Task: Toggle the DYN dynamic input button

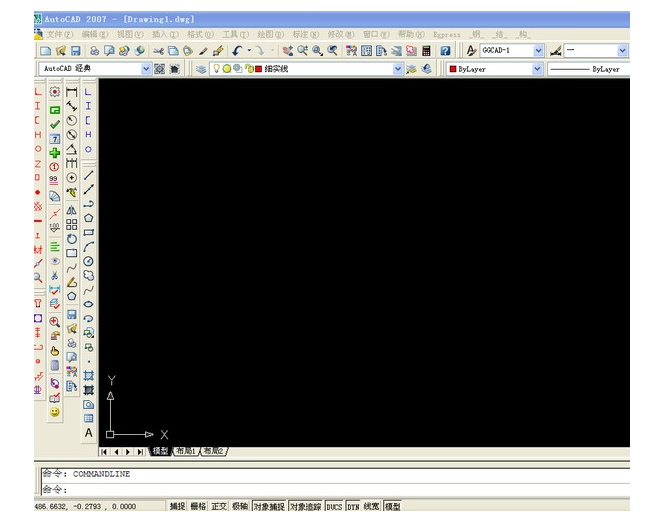Action: coord(353,506)
